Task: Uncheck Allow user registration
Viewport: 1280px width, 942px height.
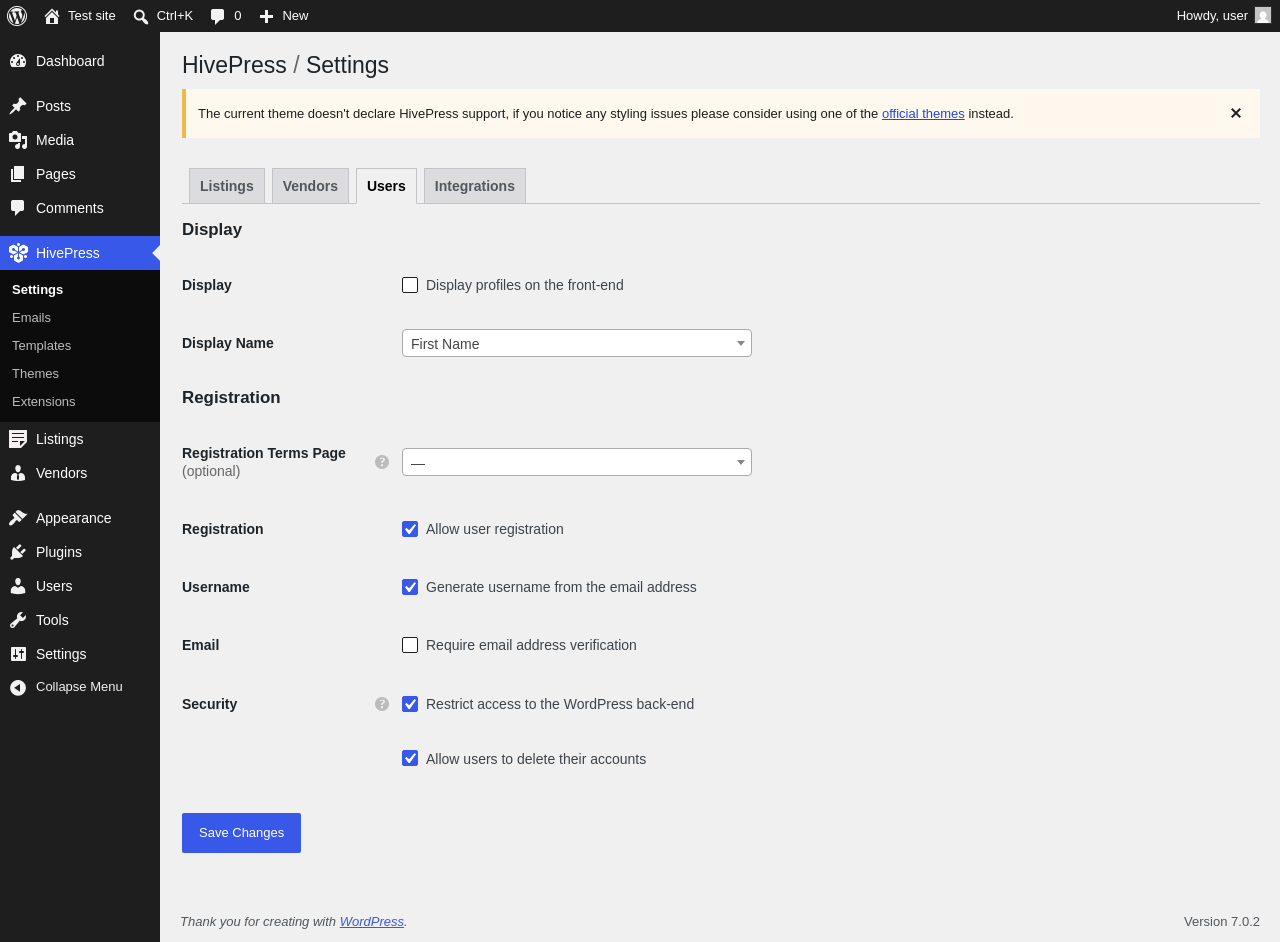Action: [x=410, y=529]
